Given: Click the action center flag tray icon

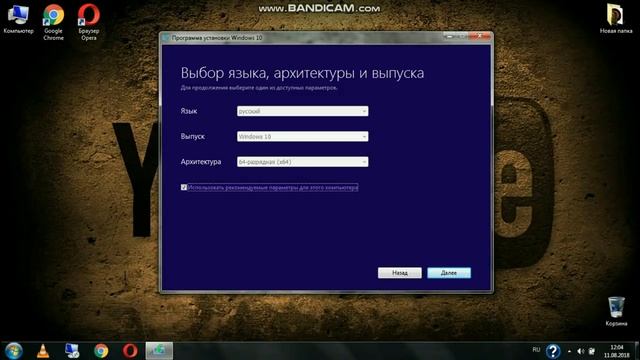Looking at the screenshot, I should (592, 351).
